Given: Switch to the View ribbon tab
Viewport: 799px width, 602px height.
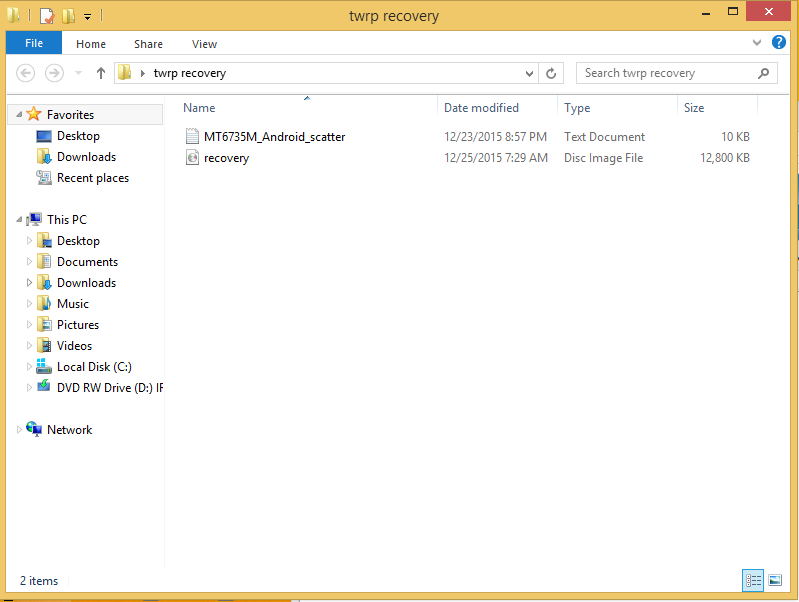Looking at the screenshot, I should 204,44.
